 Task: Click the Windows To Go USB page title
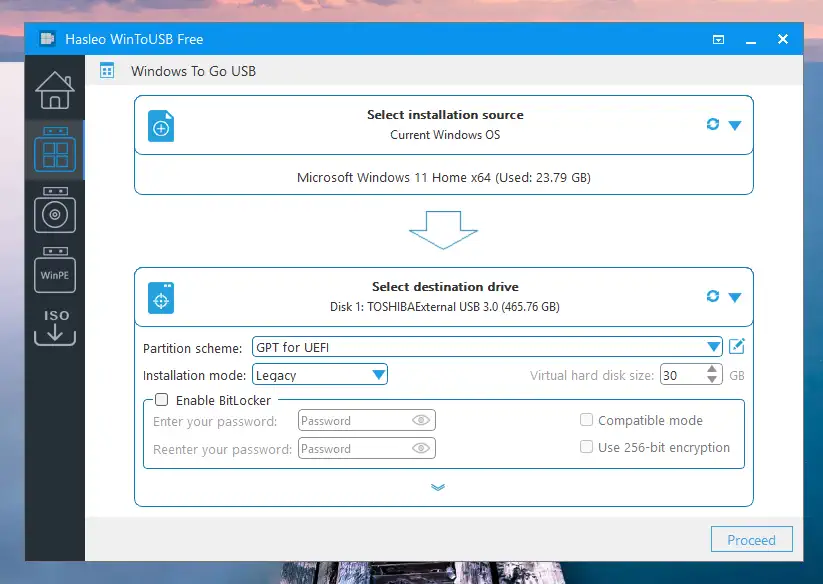click(193, 71)
